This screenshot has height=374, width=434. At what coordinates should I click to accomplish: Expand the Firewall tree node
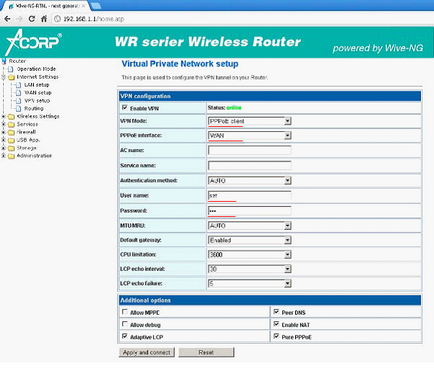tap(3, 132)
